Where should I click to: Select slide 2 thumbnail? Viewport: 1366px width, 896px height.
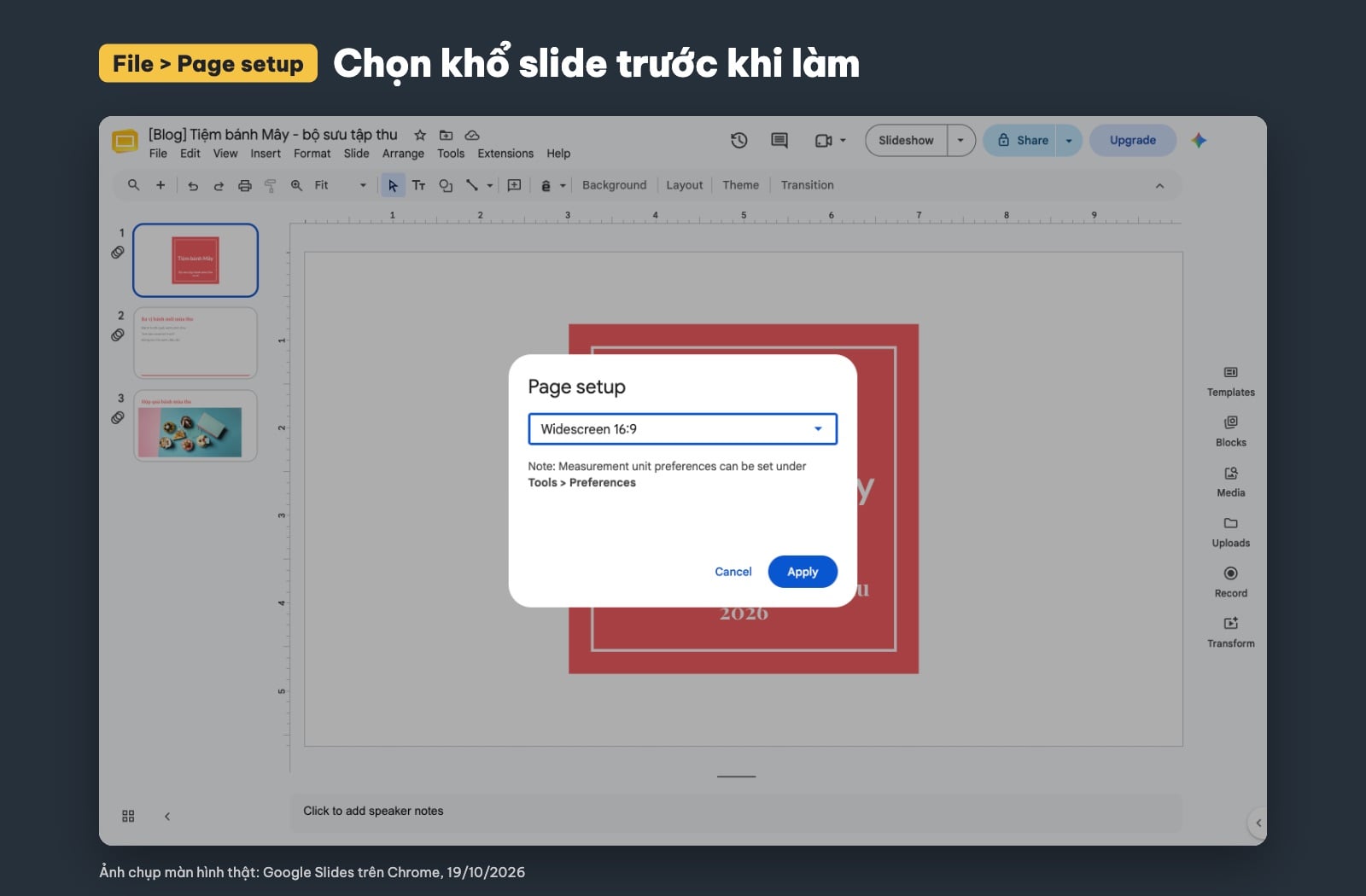coord(196,343)
